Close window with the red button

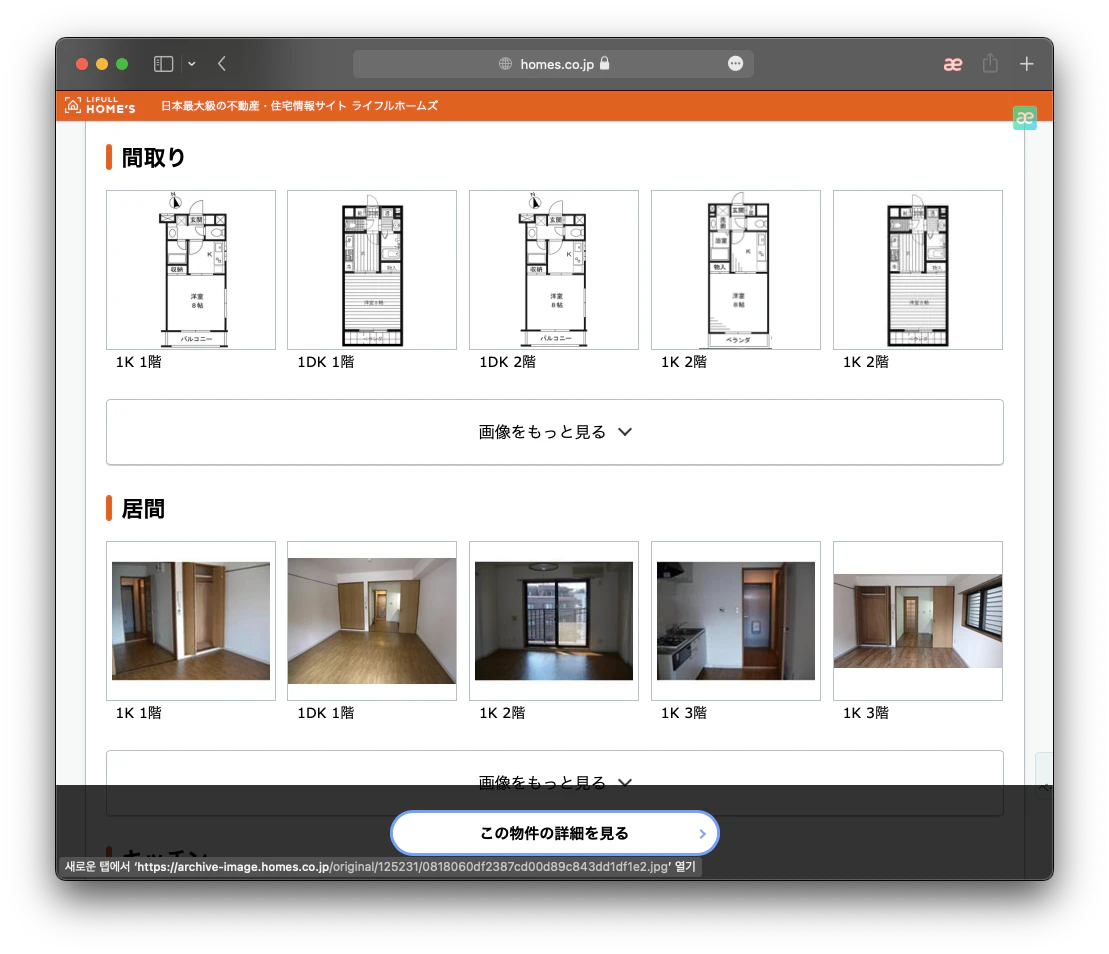coord(82,64)
